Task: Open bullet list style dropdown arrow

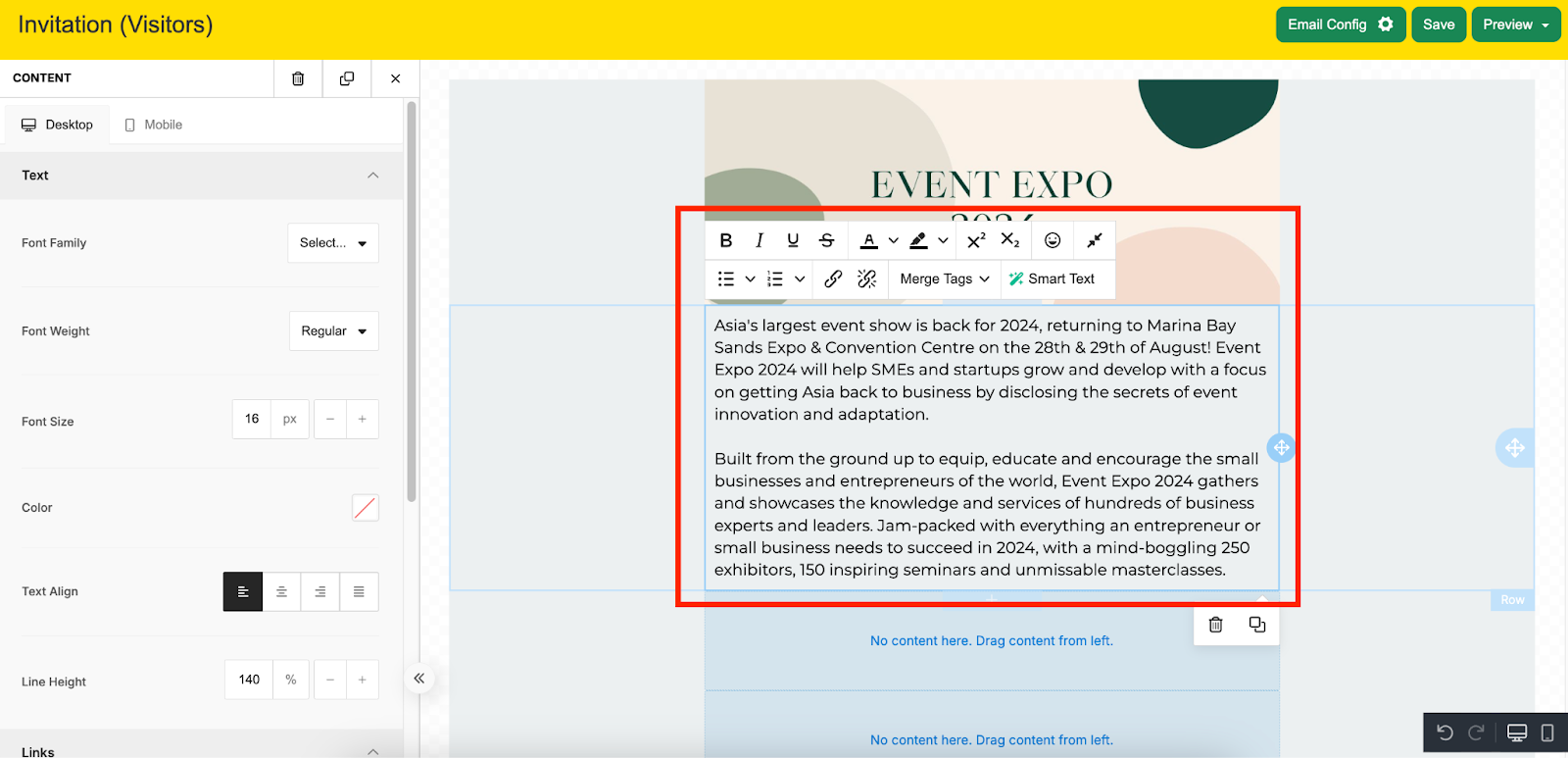Action: click(750, 278)
